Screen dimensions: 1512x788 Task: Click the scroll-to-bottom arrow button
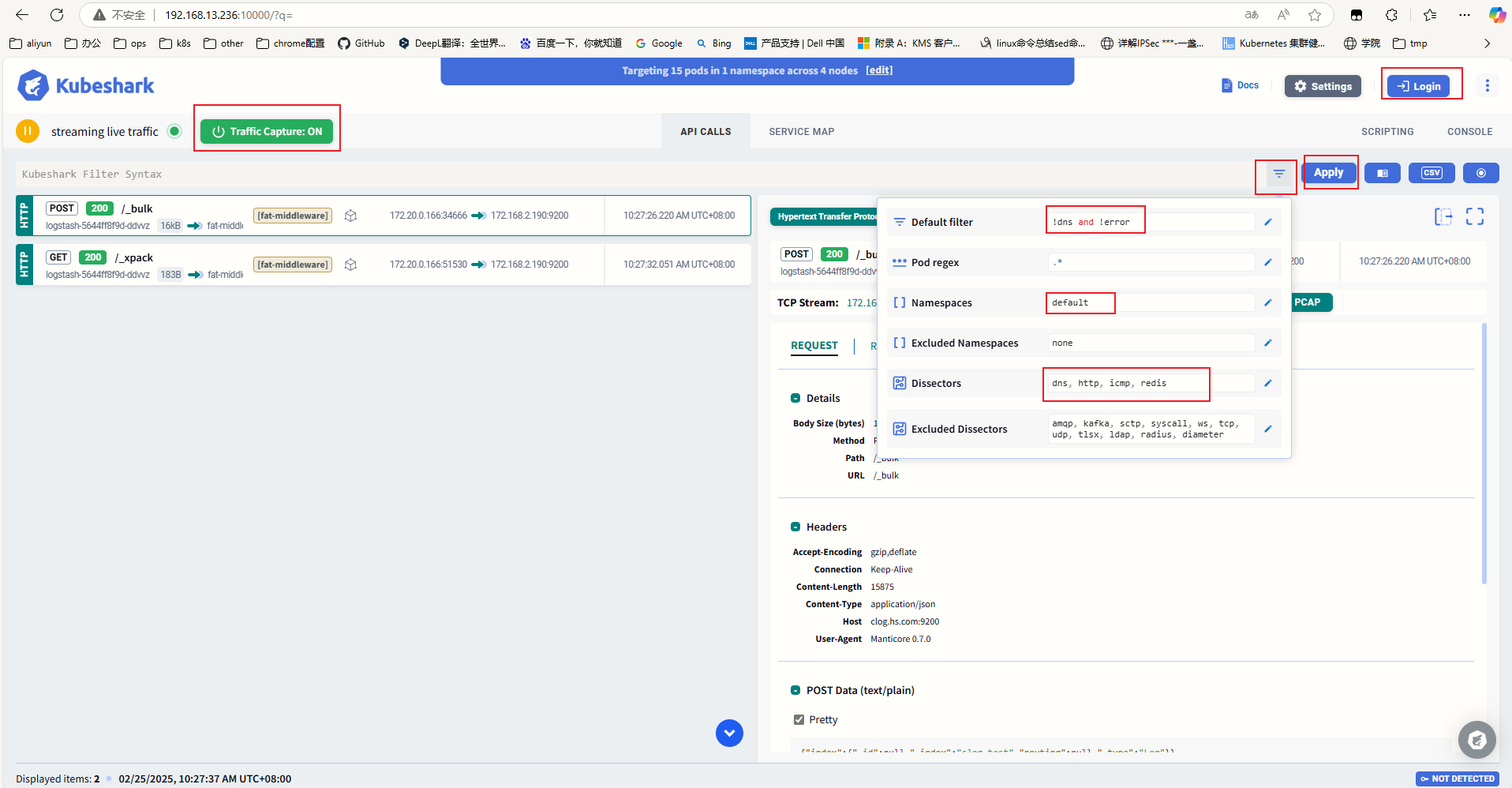pyautogui.click(x=729, y=733)
